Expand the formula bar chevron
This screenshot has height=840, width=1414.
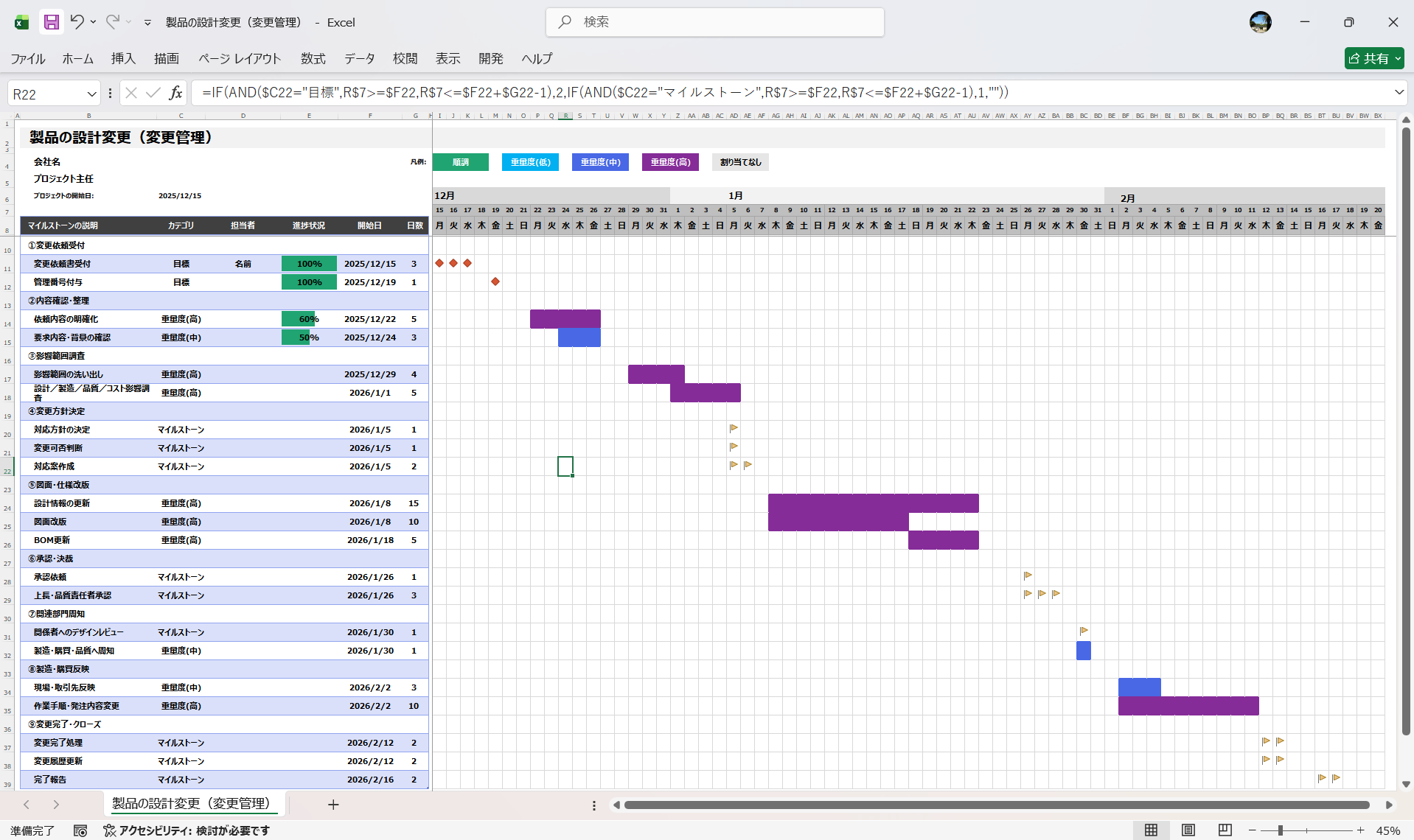[1399, 93]
